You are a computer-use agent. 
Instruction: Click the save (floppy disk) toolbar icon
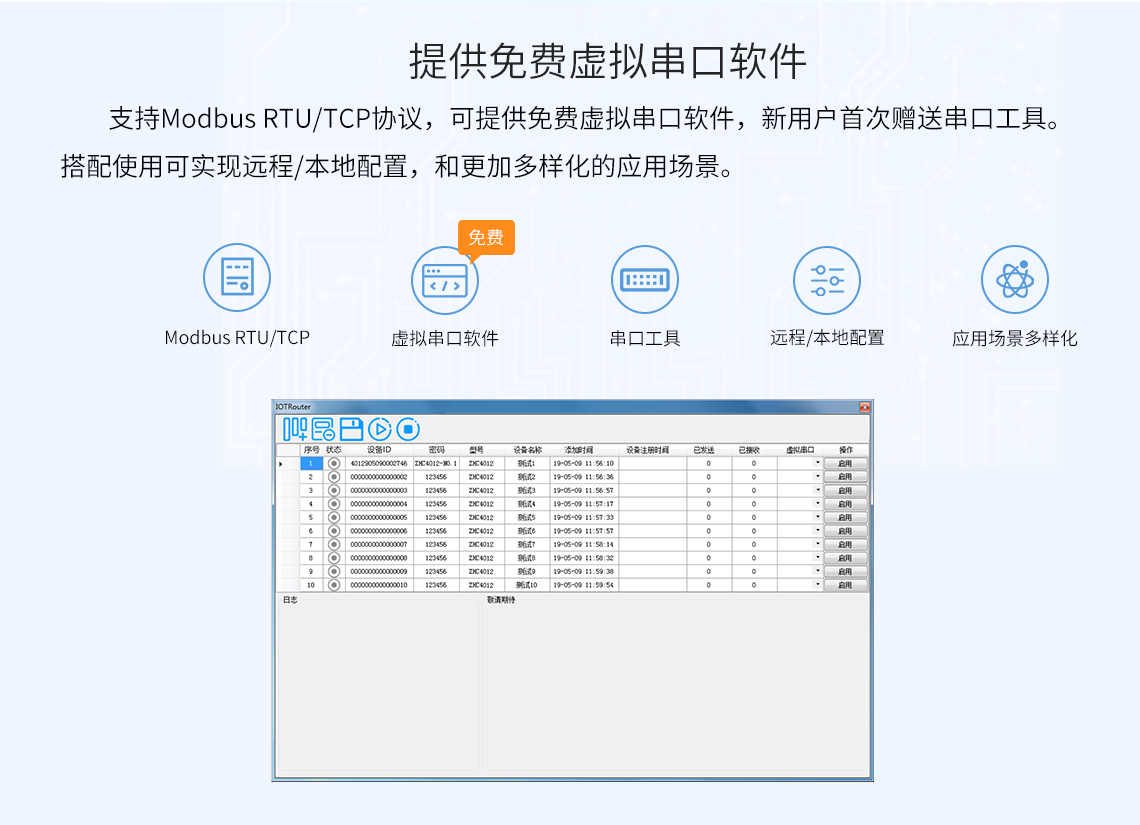tap(351, 429)
